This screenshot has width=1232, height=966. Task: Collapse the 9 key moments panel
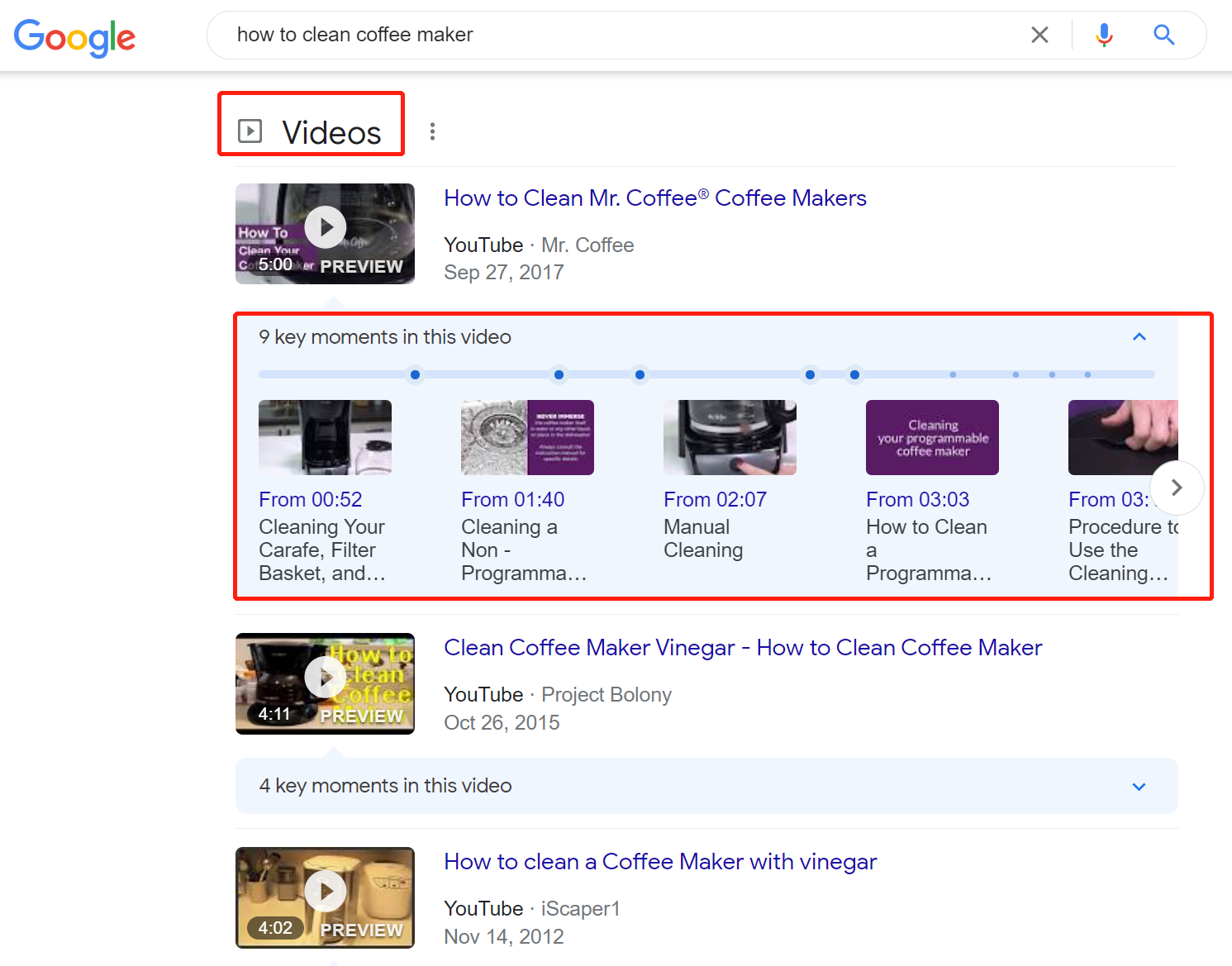[x=1139, y=337]
